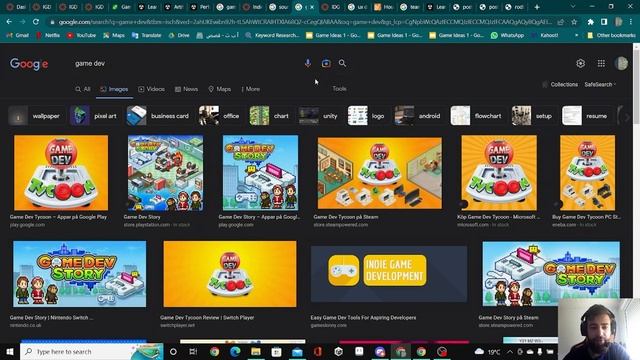Open the Google apps grid

click(x=601, y=63)
